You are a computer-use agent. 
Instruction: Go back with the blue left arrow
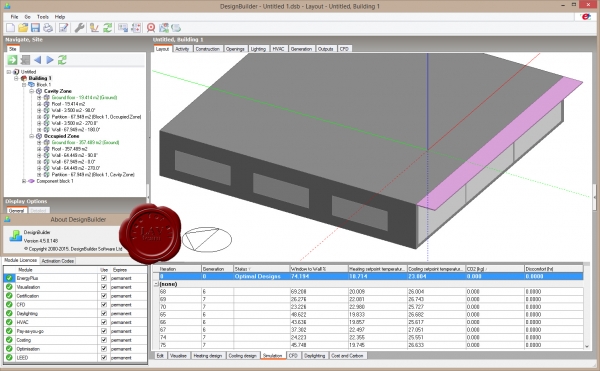point(38,60)
